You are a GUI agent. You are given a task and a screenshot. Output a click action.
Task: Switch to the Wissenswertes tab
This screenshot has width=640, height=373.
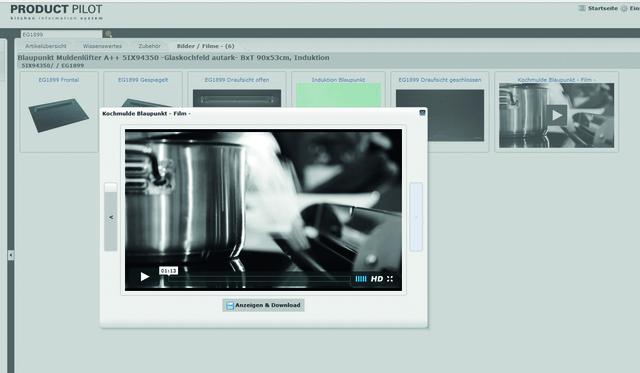pos(102,46)
